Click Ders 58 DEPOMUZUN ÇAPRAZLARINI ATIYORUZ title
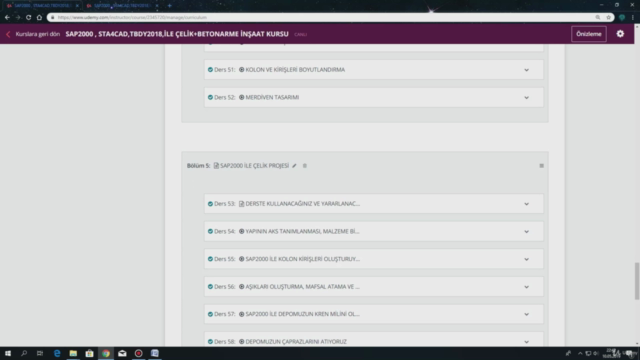Image resolution: width=640 pixels, height=360 pixels. pos(296,342)
